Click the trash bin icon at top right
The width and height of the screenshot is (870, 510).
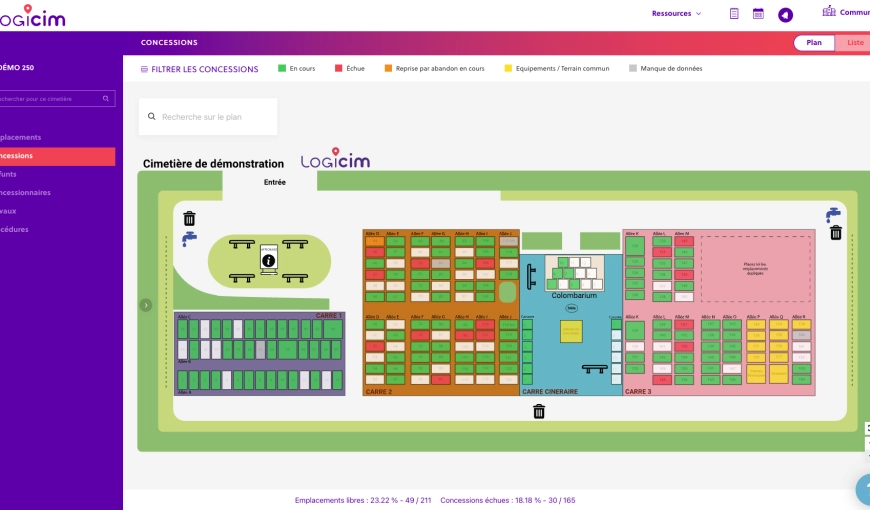[836, 233]
